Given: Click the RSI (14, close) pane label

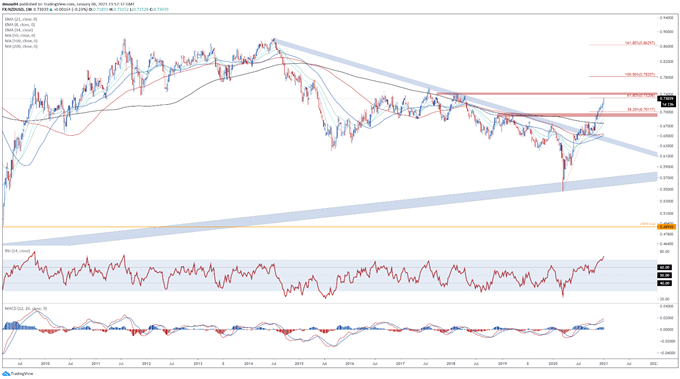Looking at the screenshot, I should point(17,251).
